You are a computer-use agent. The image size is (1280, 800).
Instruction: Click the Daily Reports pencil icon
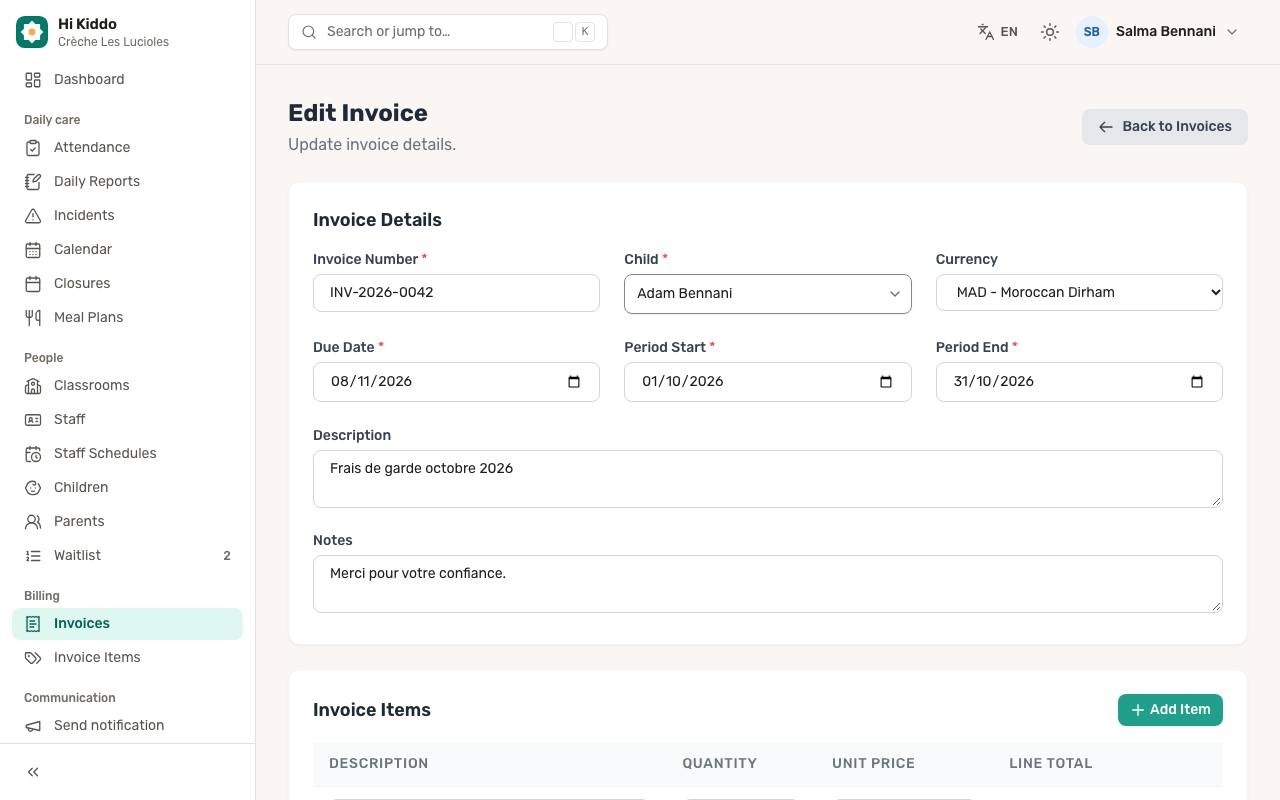(x=33, y=181)
